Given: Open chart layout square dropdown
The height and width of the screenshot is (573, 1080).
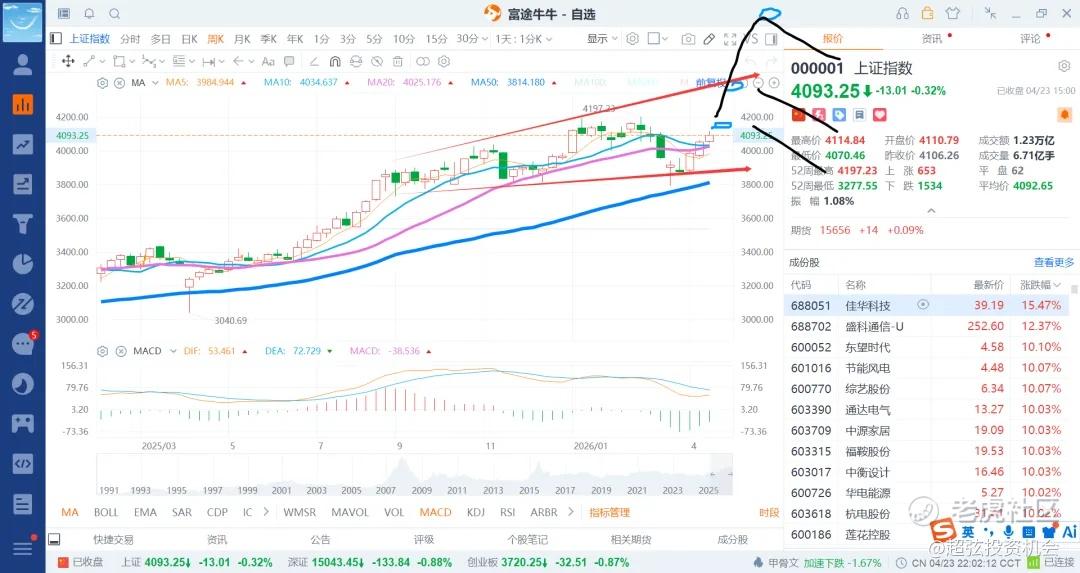Looking at the screenshot, I should point(658,39).
